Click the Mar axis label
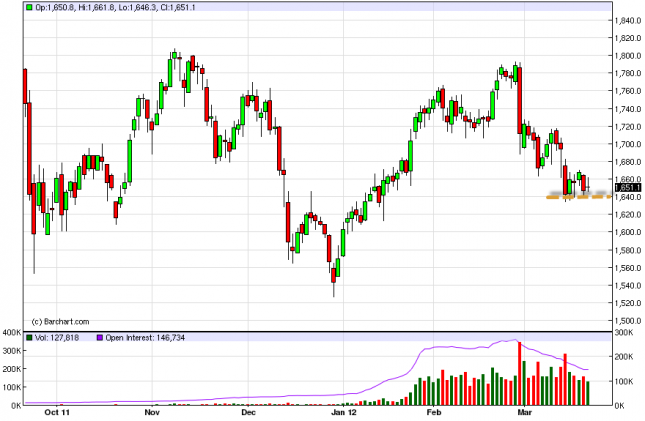The width and height of the screenshot is (645, 421). [524, 412]
